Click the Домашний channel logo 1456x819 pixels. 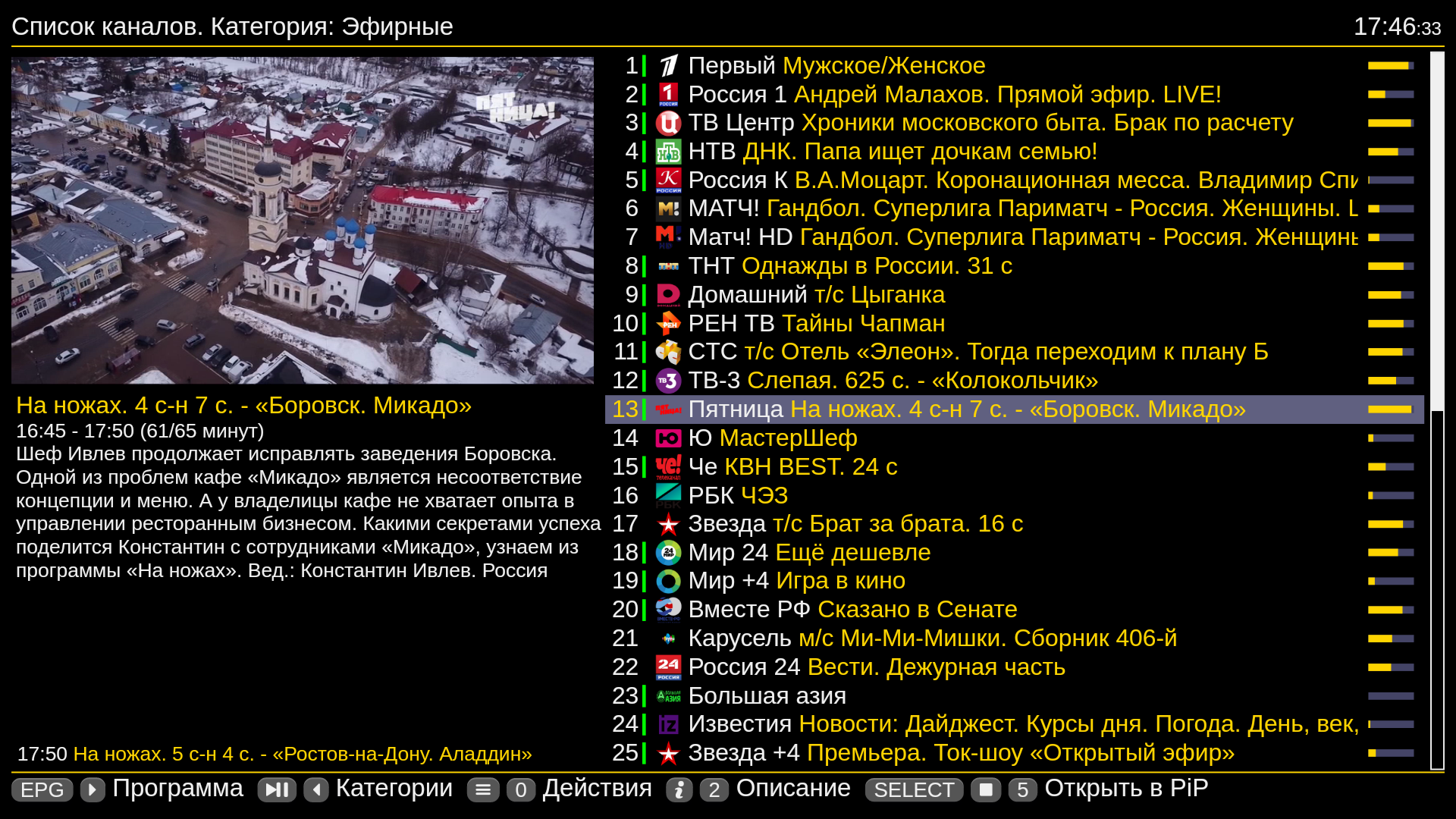(x=668, y=295)
